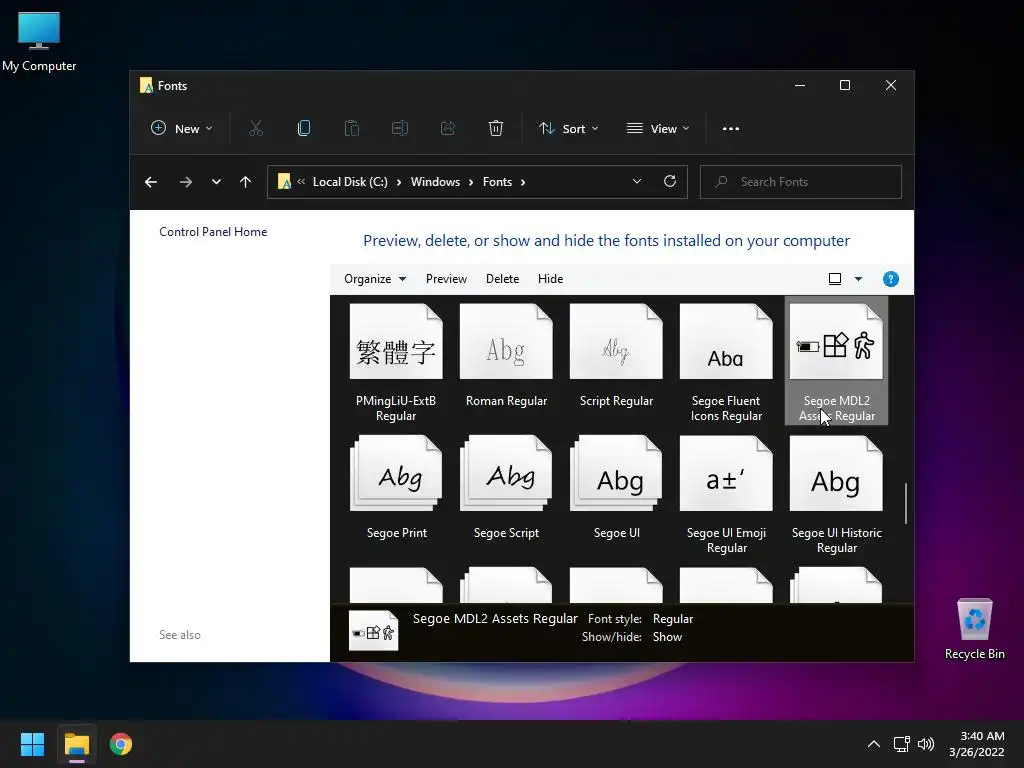Click the Regular font style value
Image resolution: width=1024 pixels, height=768 pixels.
[x=673, y=619]
